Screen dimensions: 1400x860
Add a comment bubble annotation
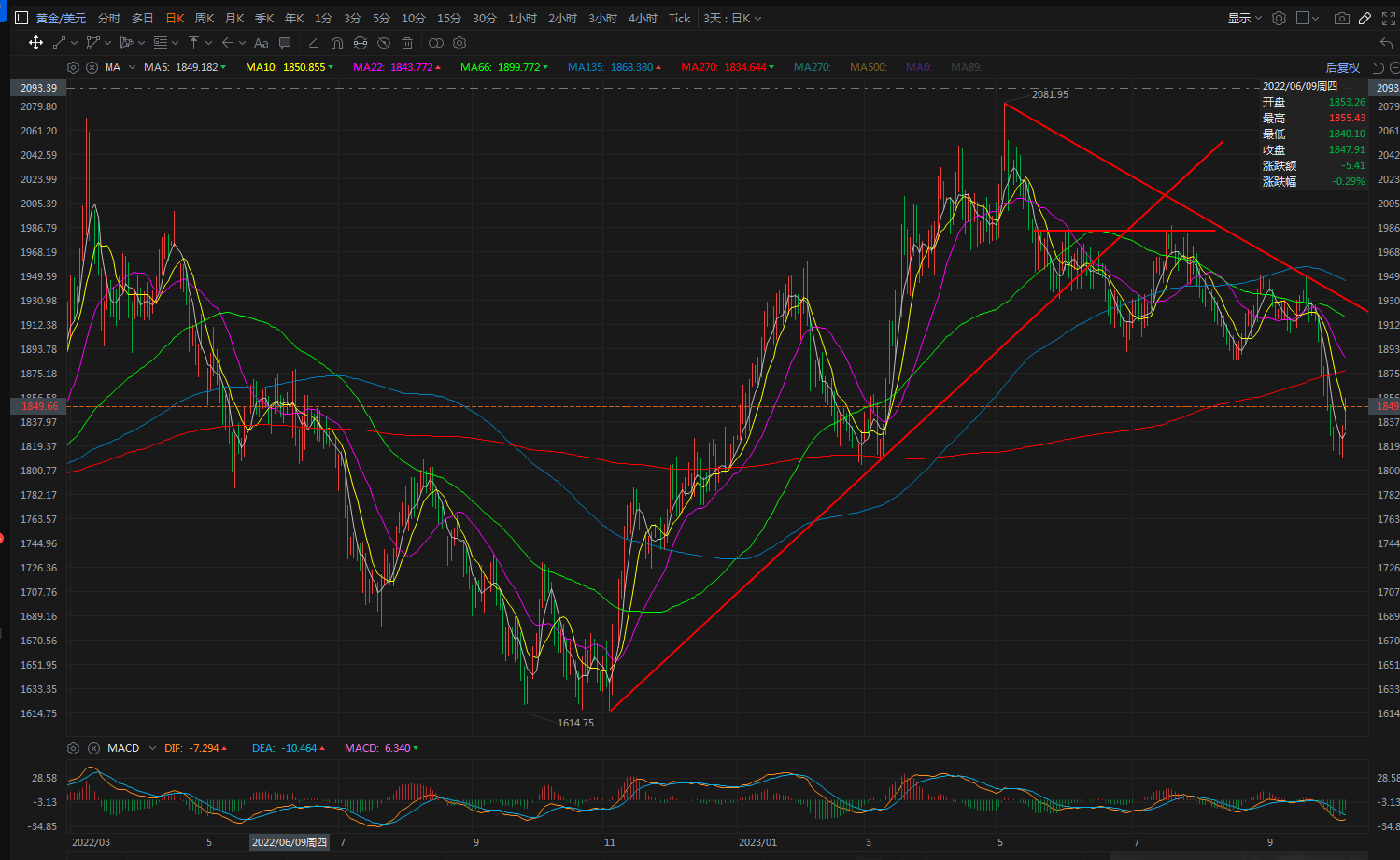[285, 43]
